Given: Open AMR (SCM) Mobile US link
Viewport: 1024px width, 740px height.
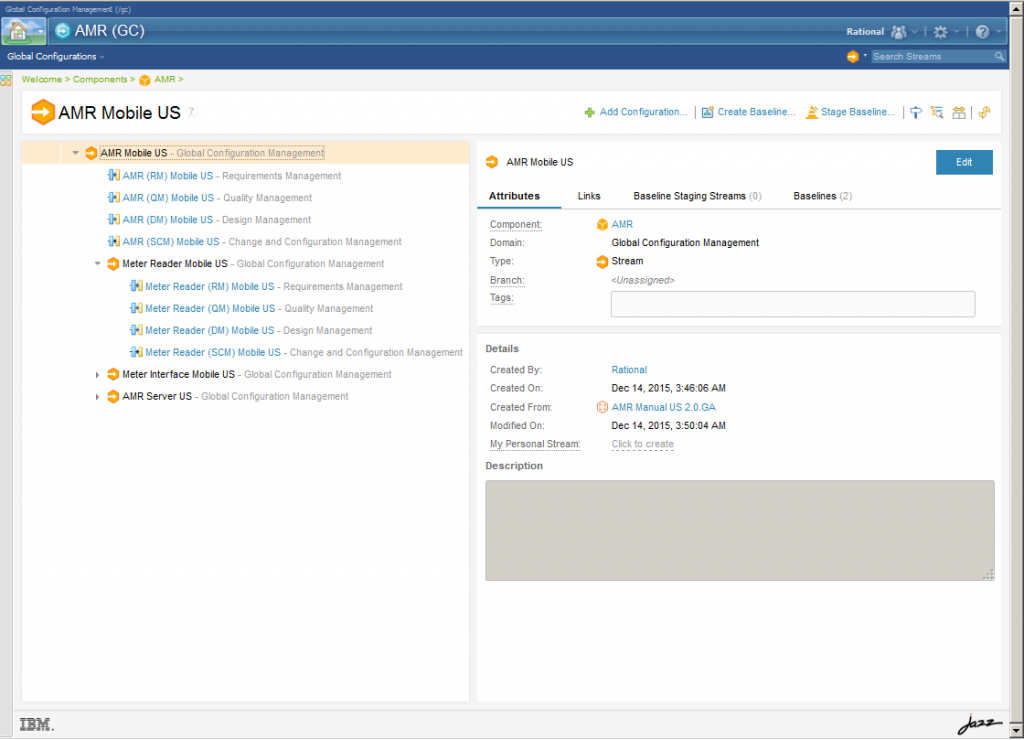Looking at the screenshot, I should point(171,242).
